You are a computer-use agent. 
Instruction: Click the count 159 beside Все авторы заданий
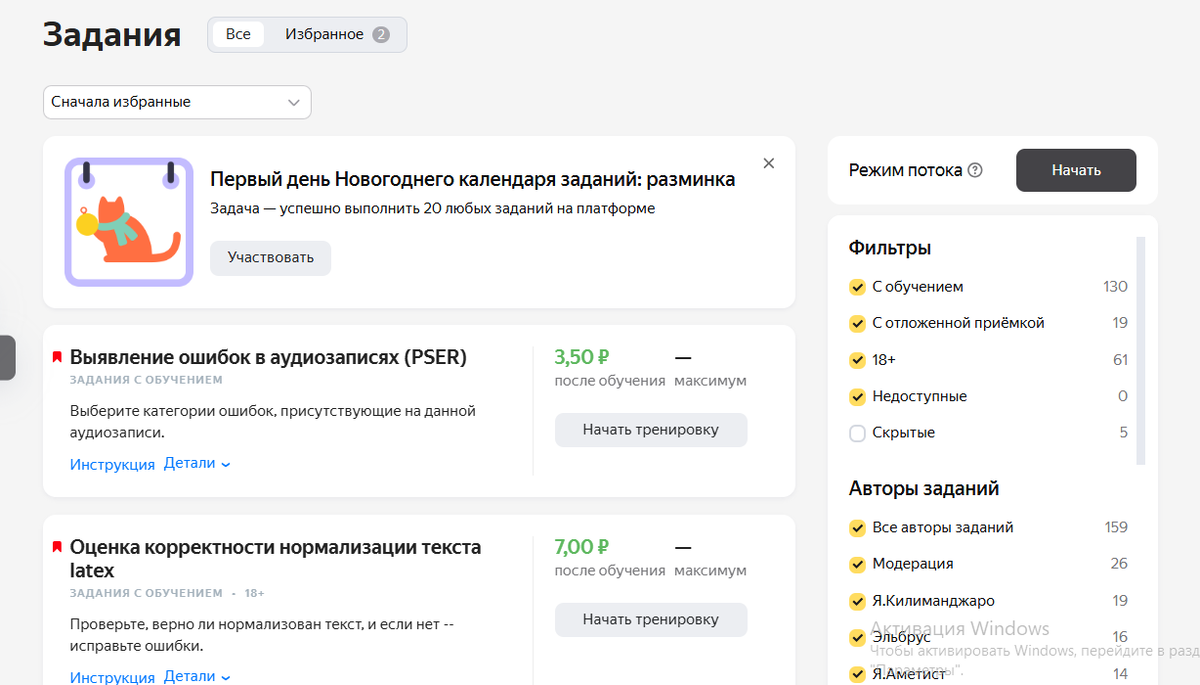click(x=1116, y=527)
